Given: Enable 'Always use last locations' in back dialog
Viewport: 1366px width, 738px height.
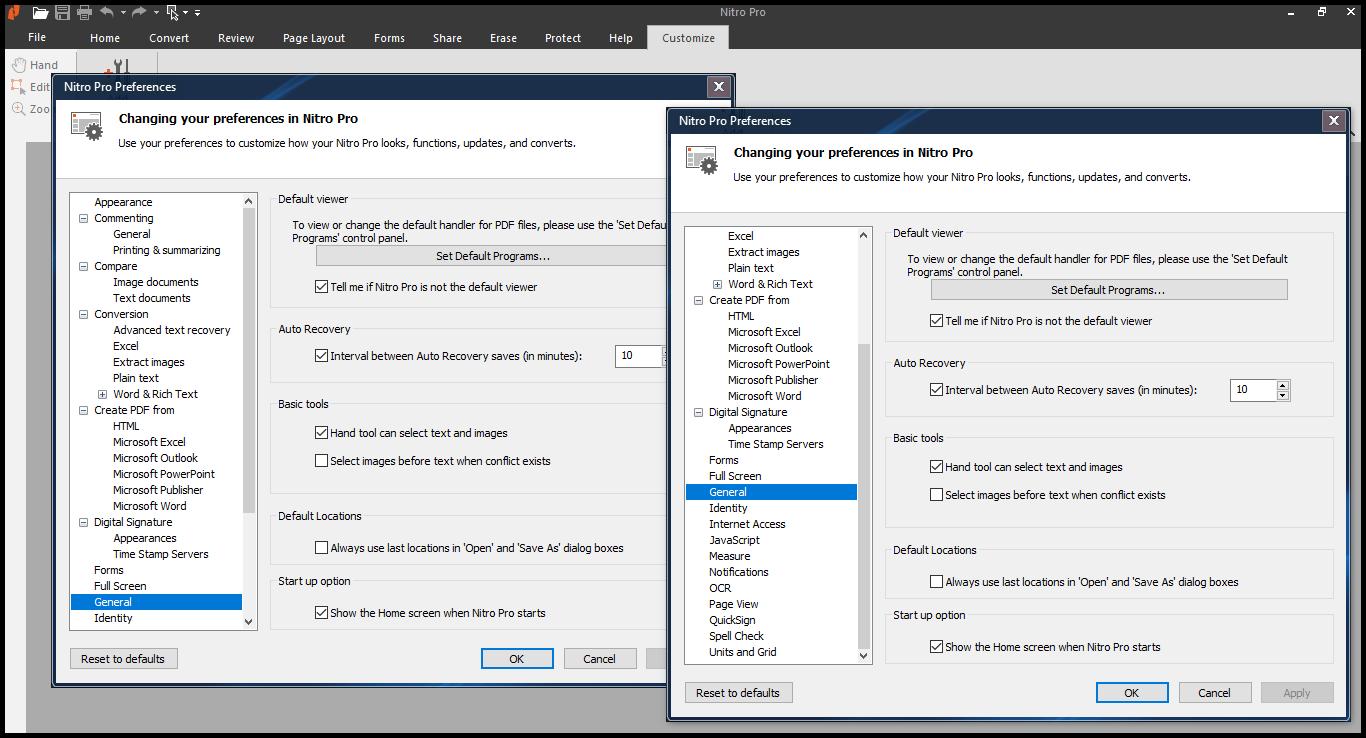Looking at the screenshot, I should coord(321,548).
